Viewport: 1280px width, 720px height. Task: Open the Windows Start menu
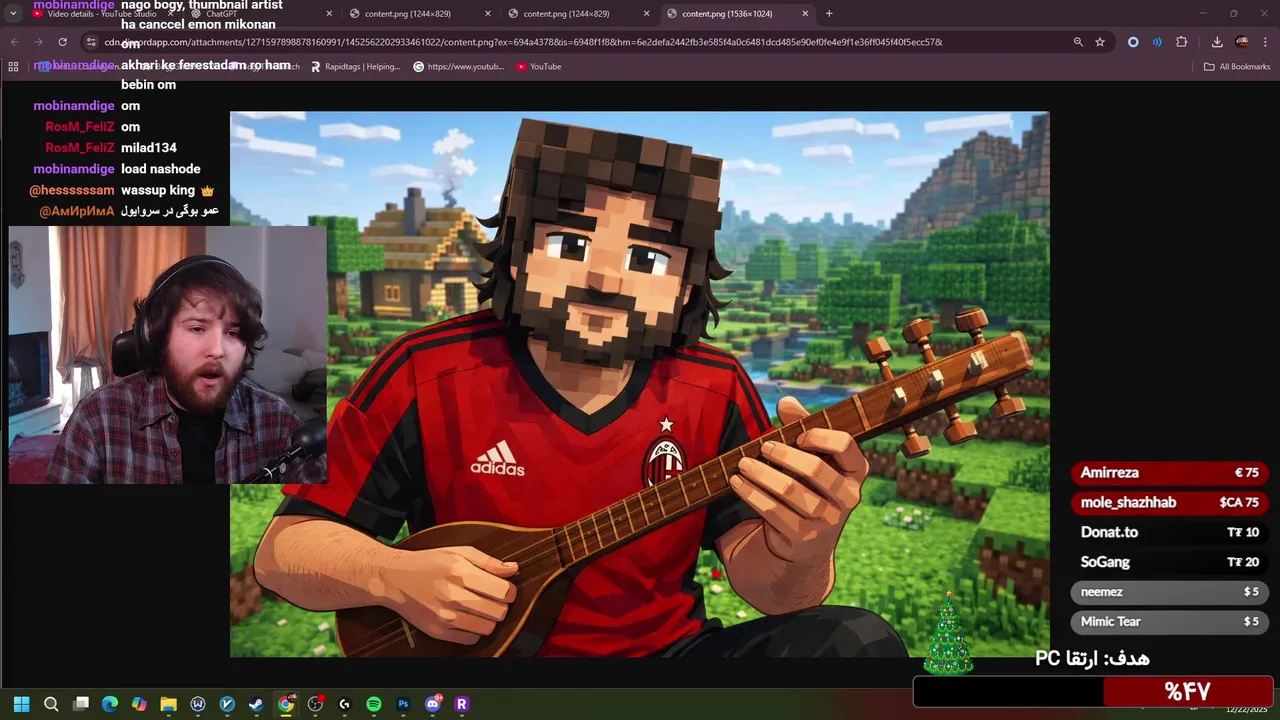point(22,704)
